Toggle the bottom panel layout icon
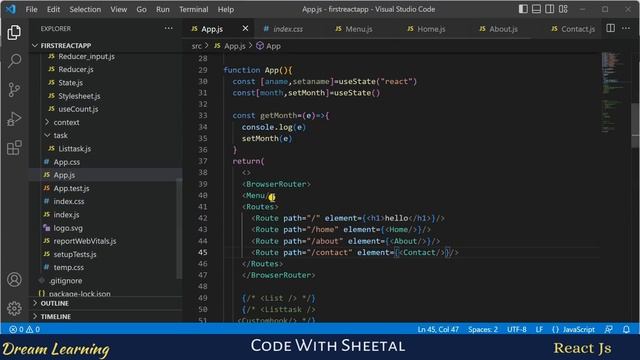 tap(536, 9)
